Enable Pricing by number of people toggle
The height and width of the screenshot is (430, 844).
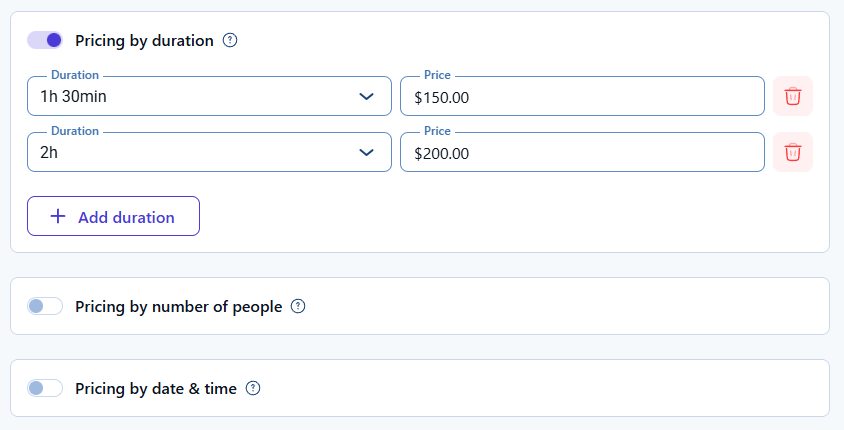point(45,306)
